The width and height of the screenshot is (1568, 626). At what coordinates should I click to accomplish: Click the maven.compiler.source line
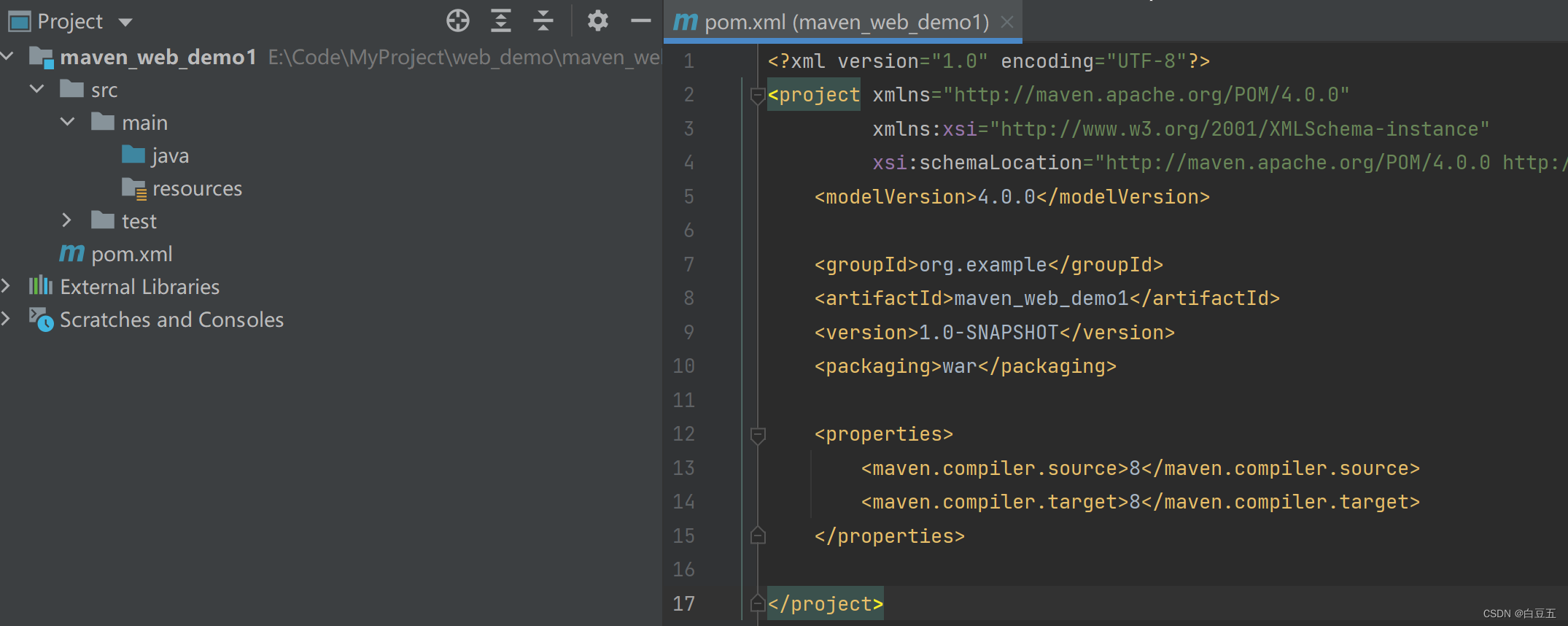pos(1141,468)
